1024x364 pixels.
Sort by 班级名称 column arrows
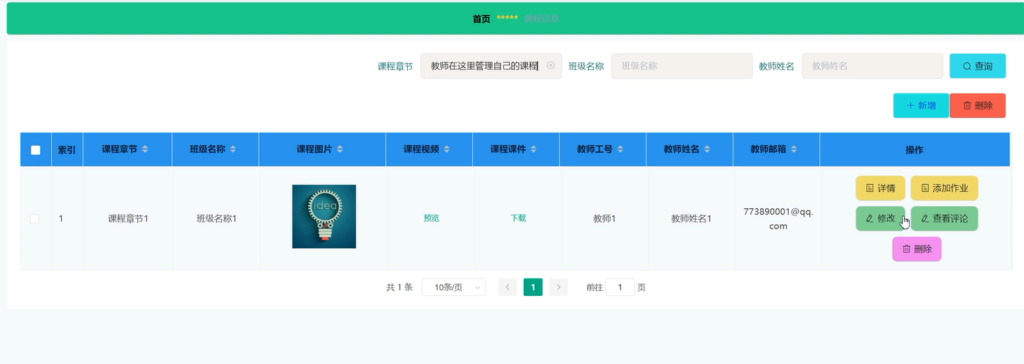click(233, 150)
